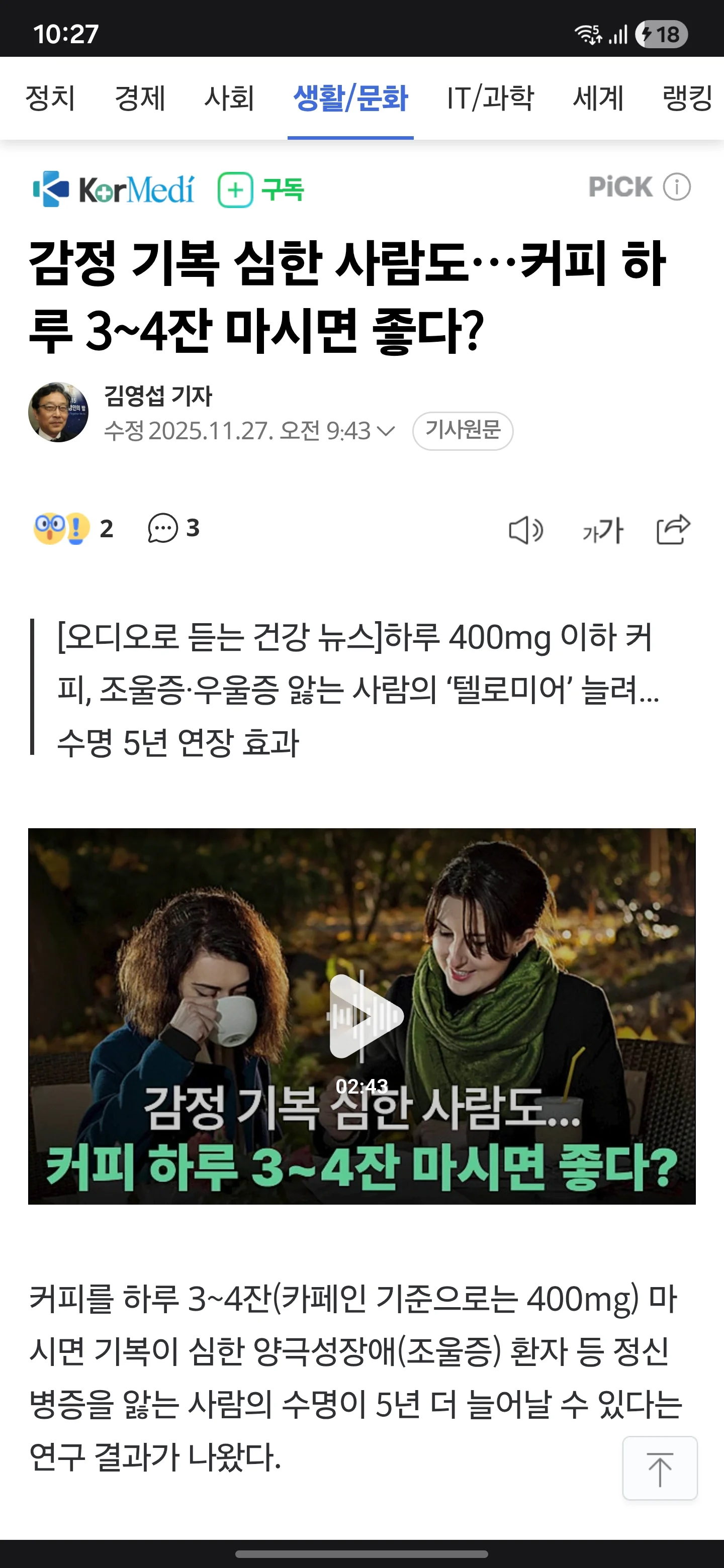The image size is (724, 1568).
Task: Open reporter 김영섭 기자 profile link
Action: point(158,396)
